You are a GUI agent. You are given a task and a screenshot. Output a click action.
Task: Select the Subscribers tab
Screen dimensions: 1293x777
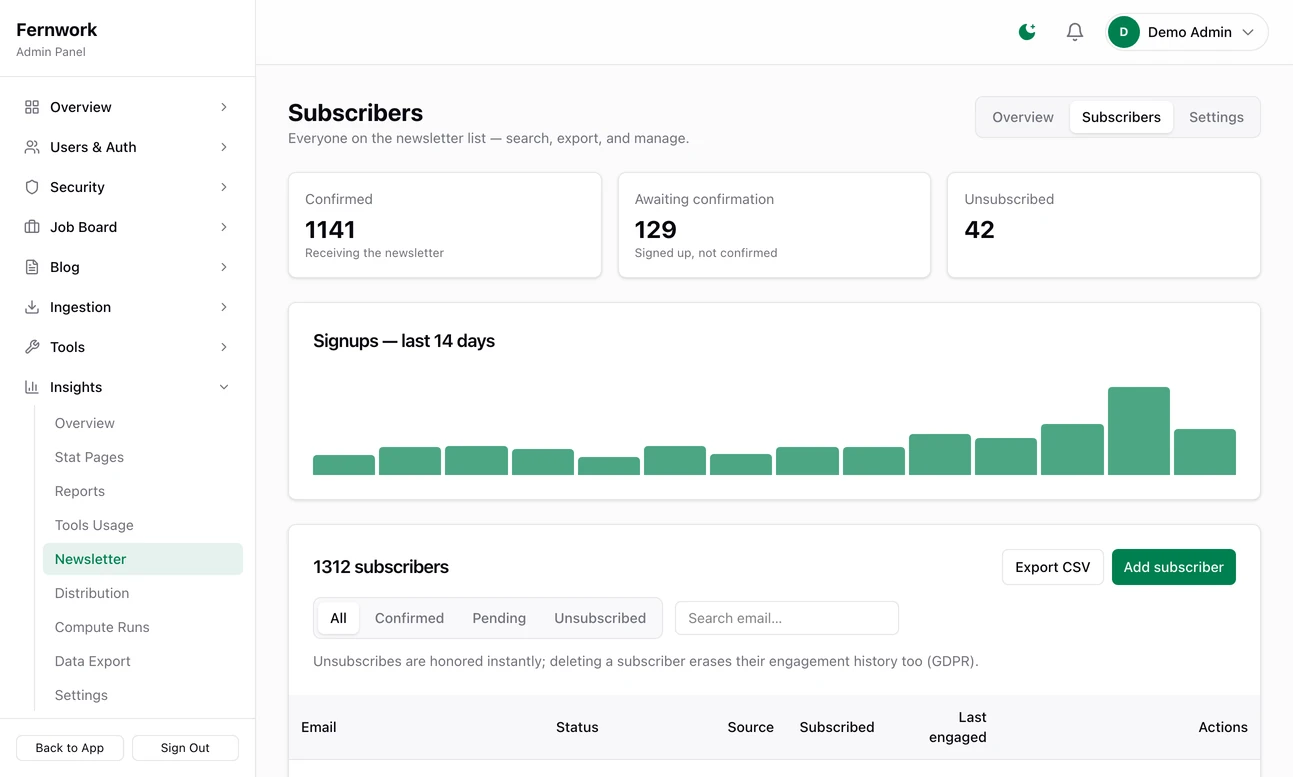click(1121, 117)
